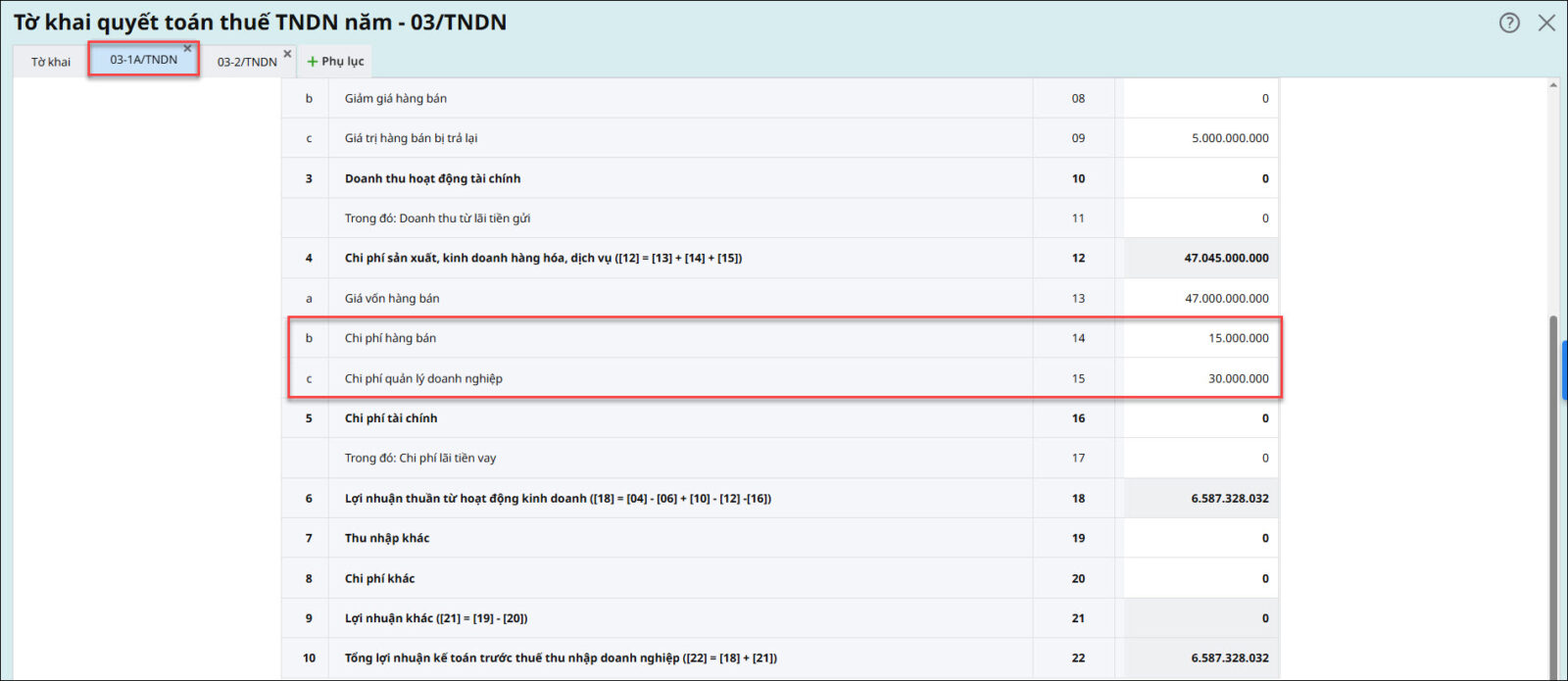The width and height of the screenshot is (1568, 681).
Task: Open the 03-2/TNDN tab
Action: [247, 62]
